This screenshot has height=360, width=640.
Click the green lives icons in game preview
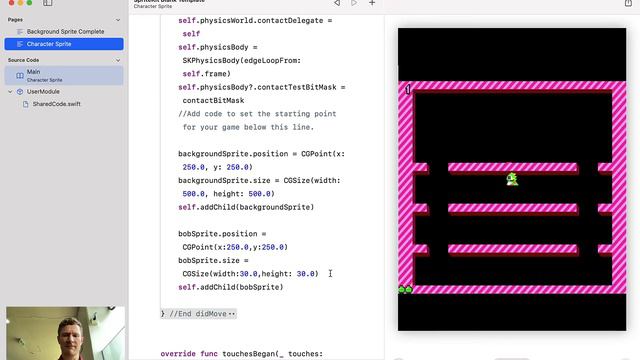point(405,289)
